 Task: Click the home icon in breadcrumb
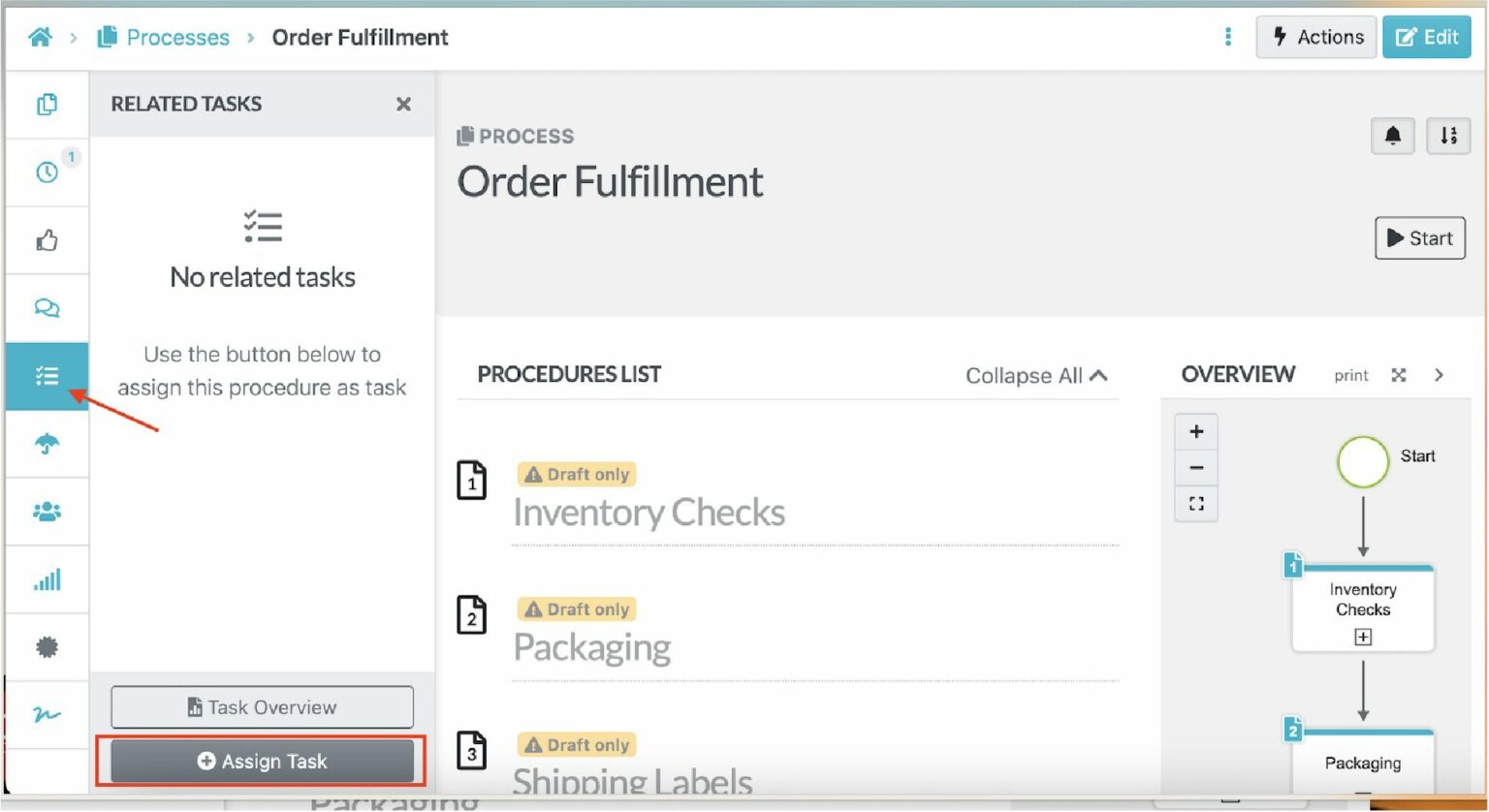[x=40, y=38]
